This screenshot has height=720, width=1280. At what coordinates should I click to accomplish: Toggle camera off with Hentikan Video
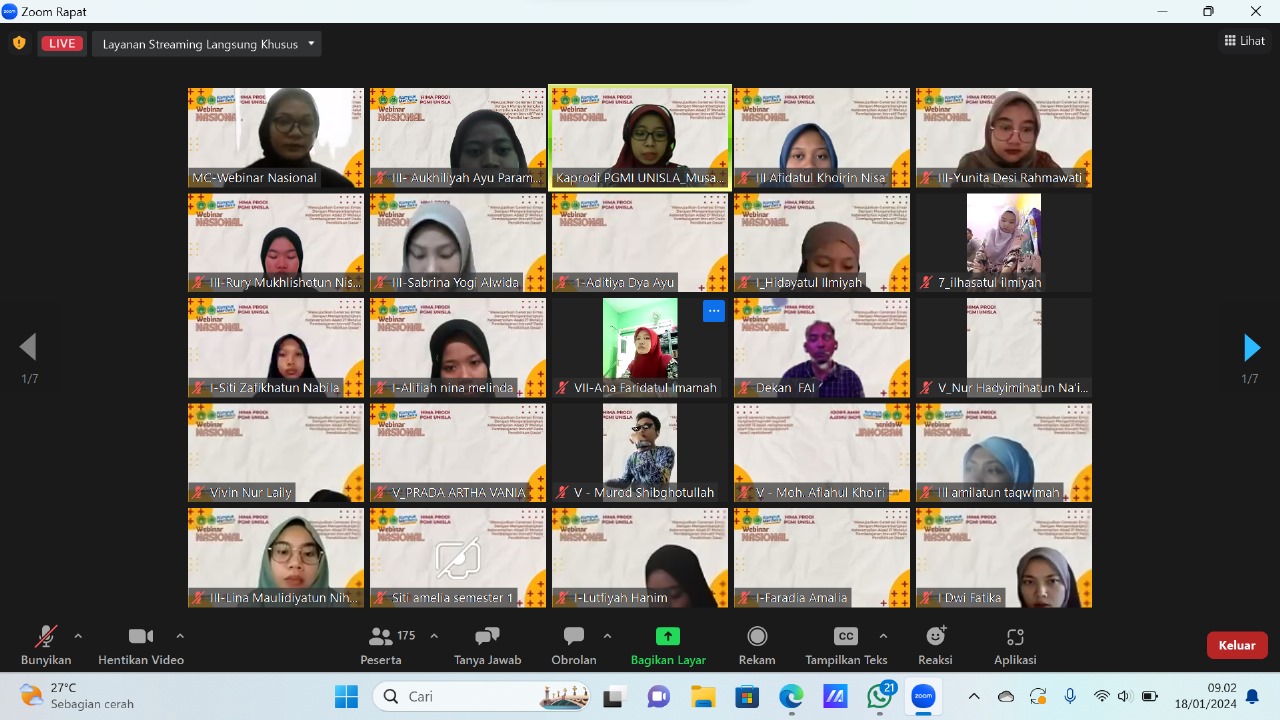tap(140, 645)
